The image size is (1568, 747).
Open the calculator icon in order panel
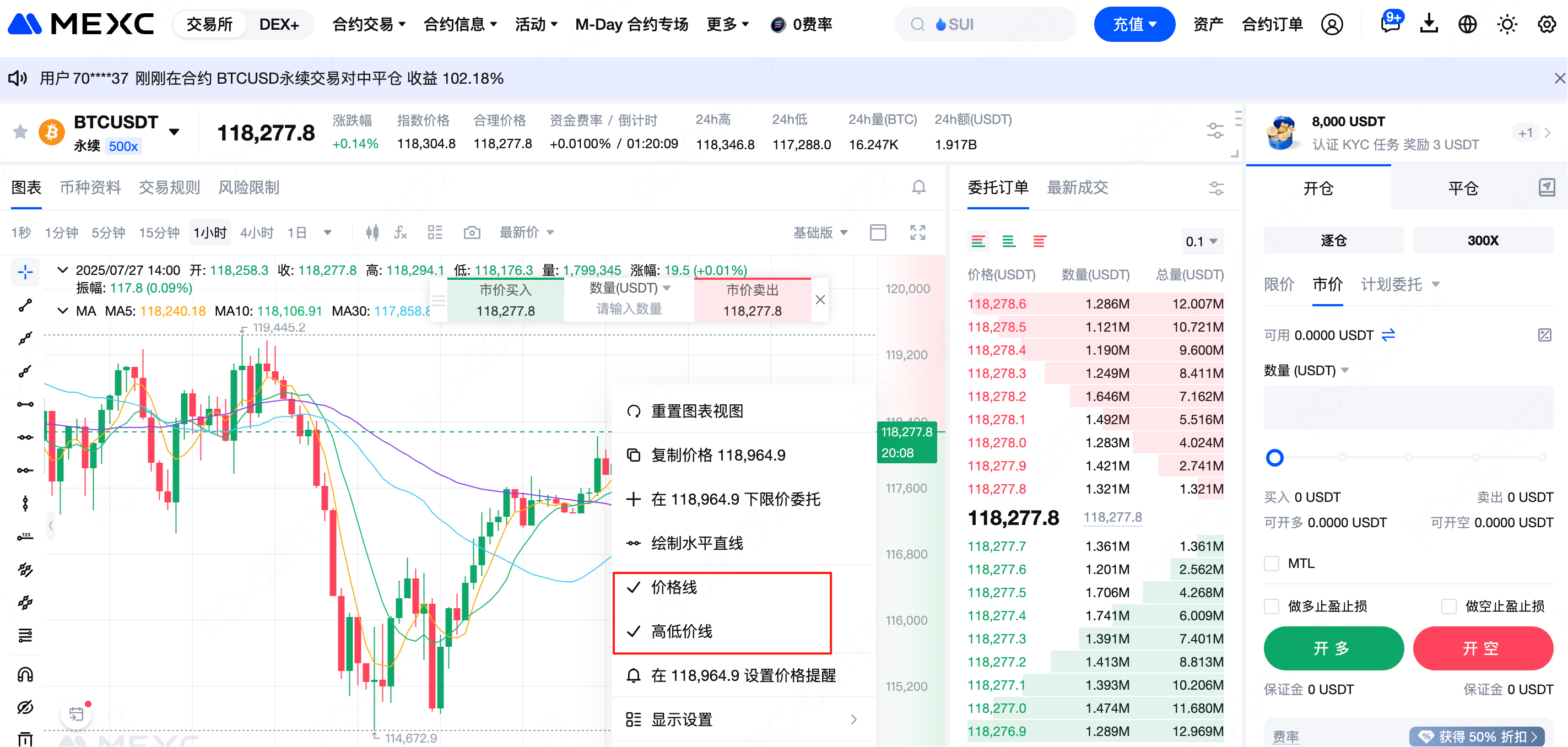(1545, 335)
